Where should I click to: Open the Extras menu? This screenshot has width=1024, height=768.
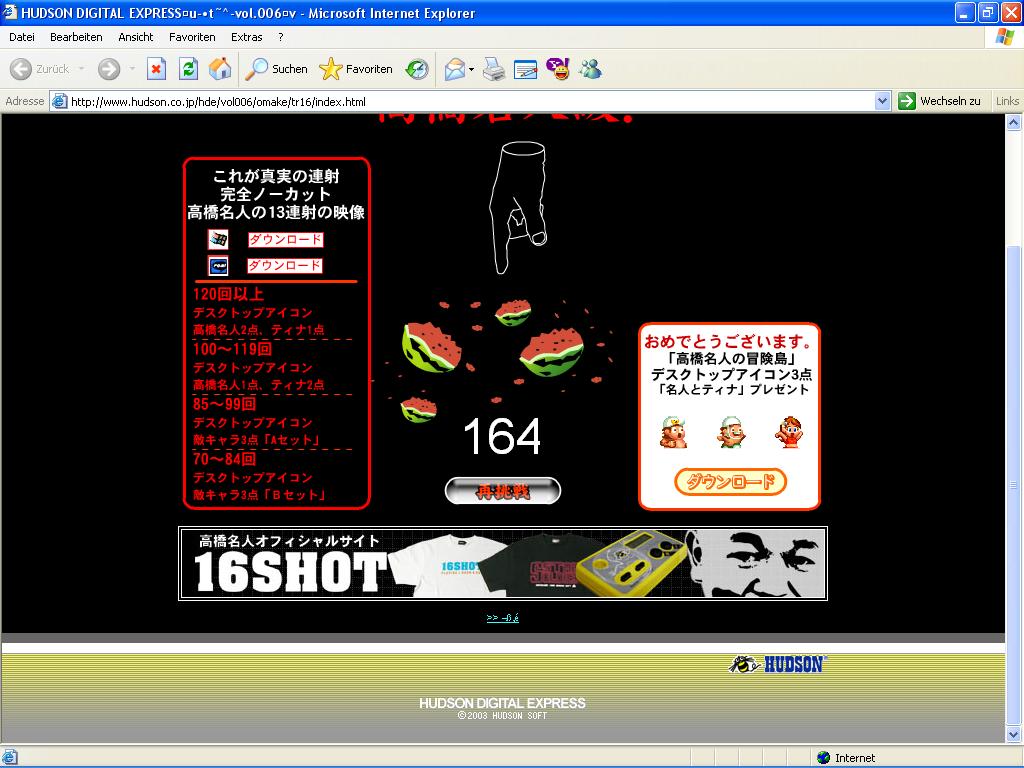tap(246, 37)
